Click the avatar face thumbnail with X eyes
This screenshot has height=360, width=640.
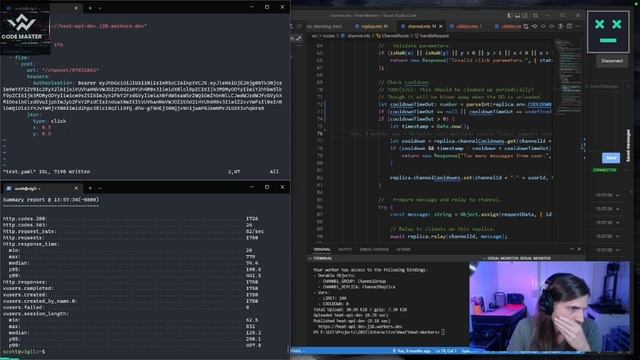pyautogui.click(x=608, y=32)
